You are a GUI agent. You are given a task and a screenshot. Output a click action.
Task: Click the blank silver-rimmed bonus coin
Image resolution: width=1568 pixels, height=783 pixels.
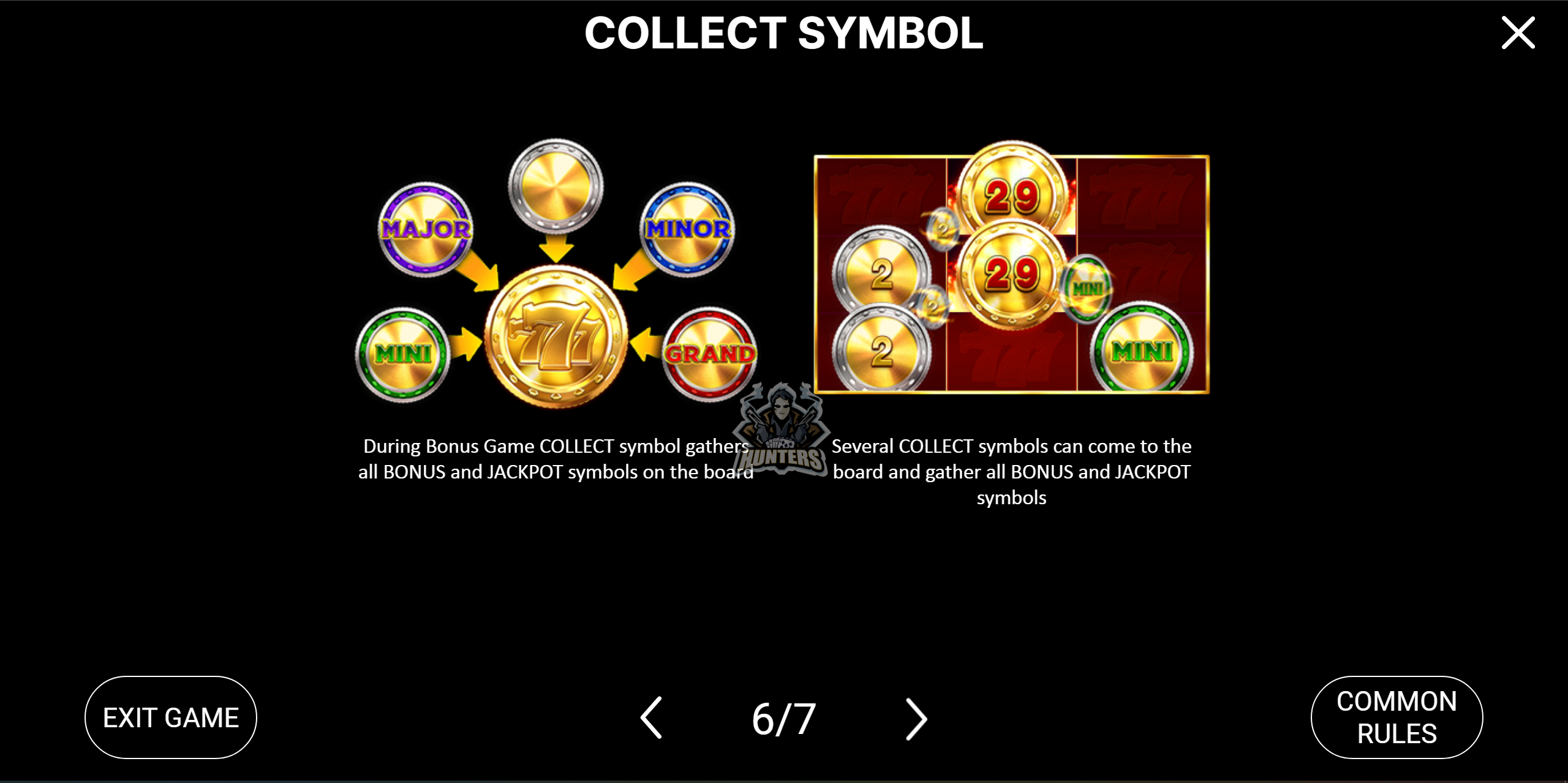pyautogui.click(x=556, y=186)
